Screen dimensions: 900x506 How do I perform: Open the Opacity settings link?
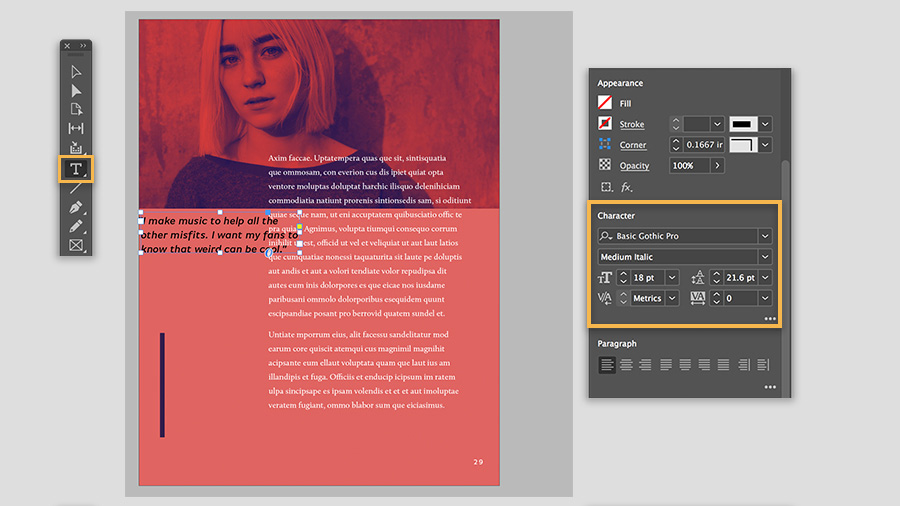tap(634, 166)
